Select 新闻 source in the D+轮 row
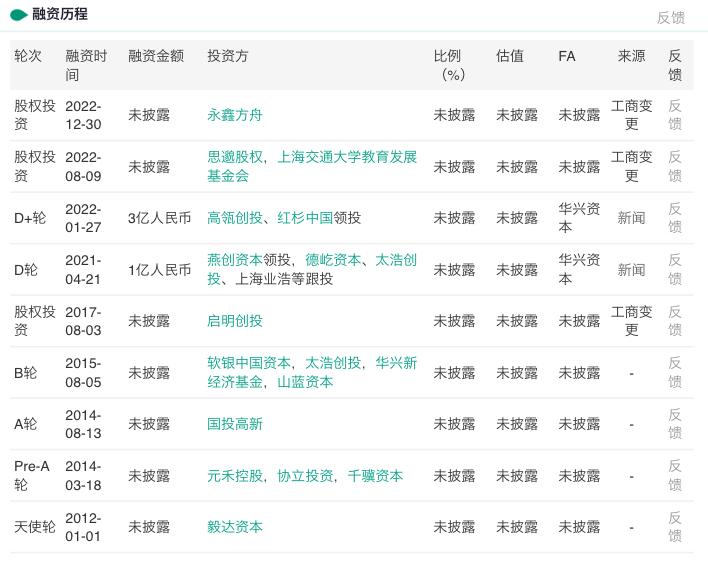 point(631,218)
